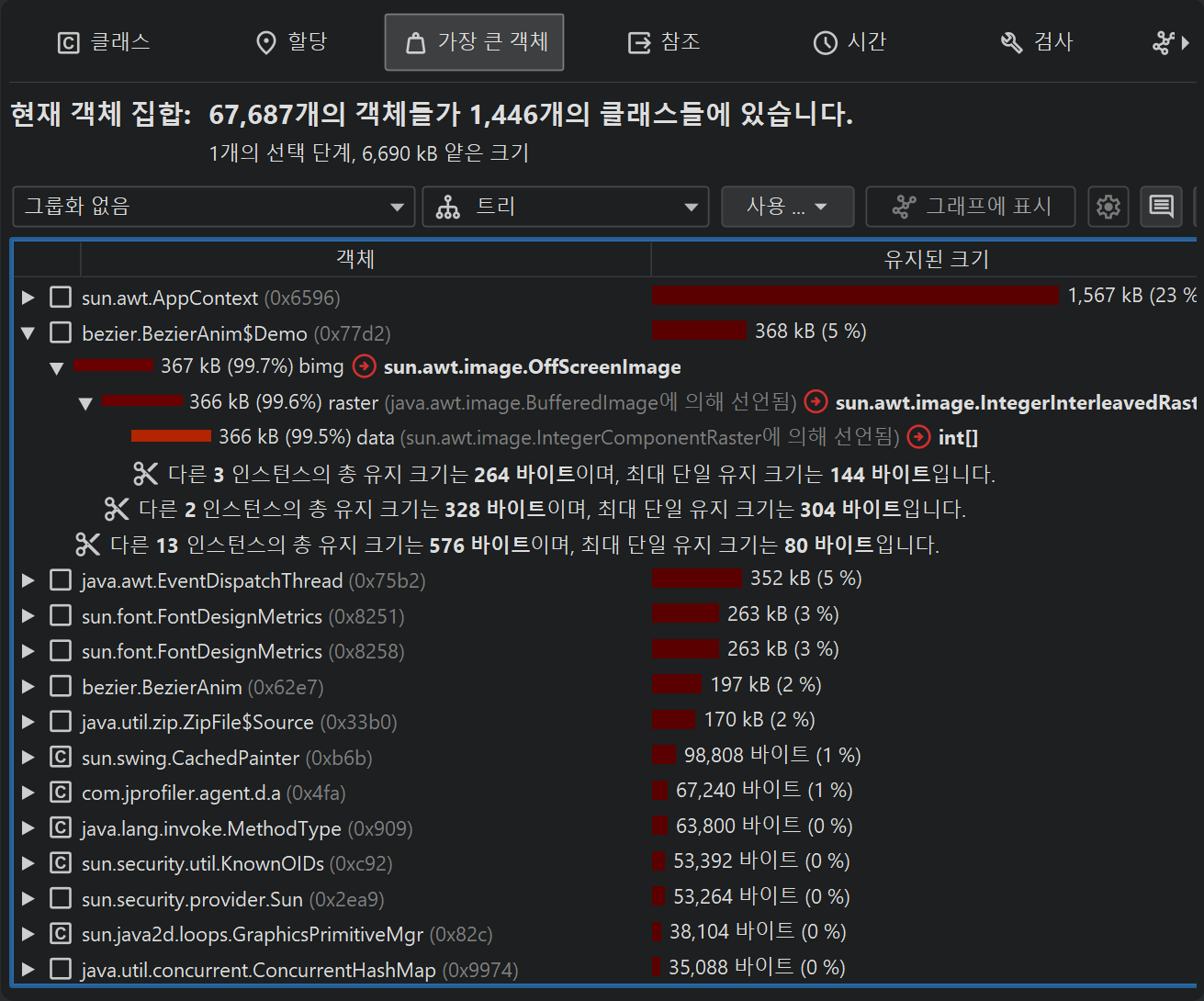
Task: Open the '트리' view mode dropdown
Action: coord(565,207)
